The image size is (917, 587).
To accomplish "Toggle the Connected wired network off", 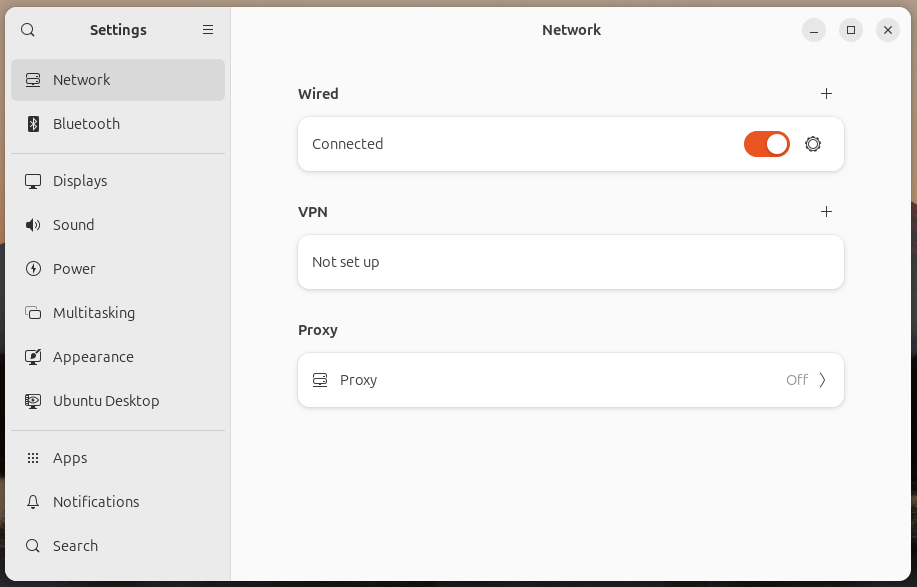I will pos(766,144).
